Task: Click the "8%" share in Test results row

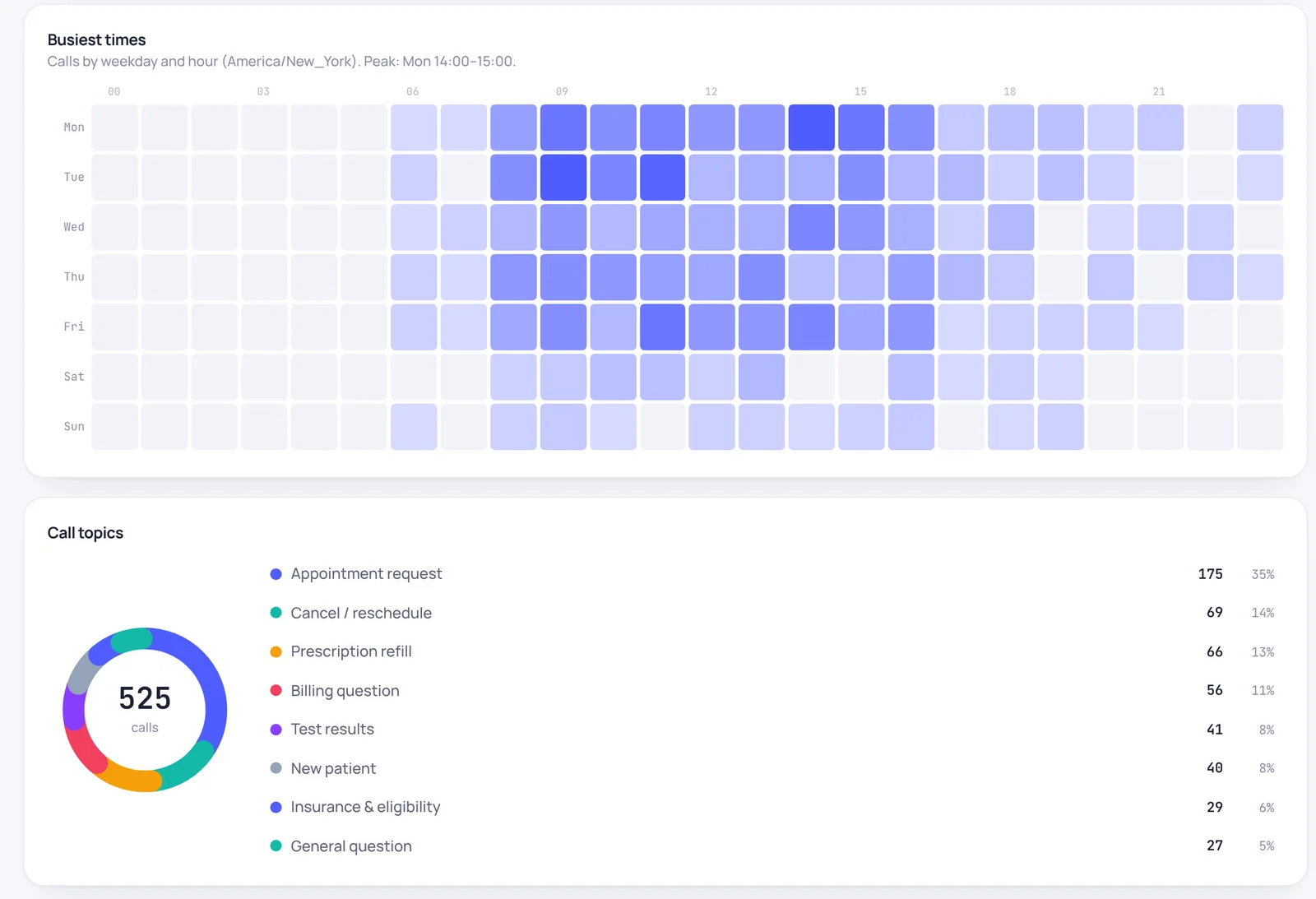Action: coord(1267,730)
